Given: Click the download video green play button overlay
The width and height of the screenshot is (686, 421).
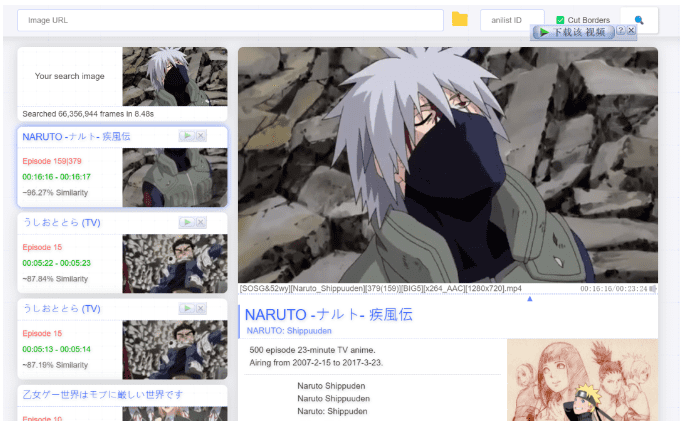Looking at the screenshot, I should click(574, 32).
